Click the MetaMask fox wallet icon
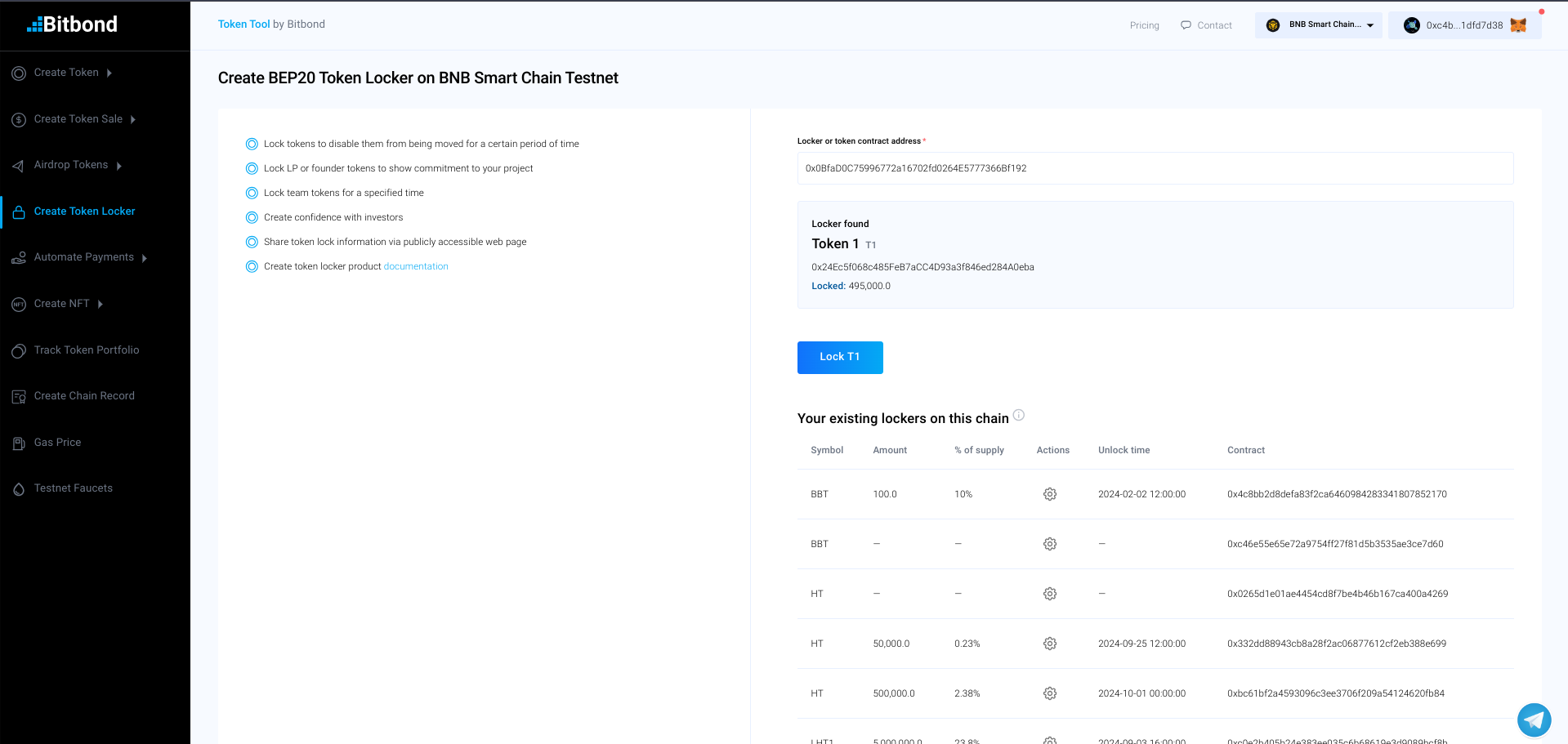 pyautogui.click(x=1518, y=25)
